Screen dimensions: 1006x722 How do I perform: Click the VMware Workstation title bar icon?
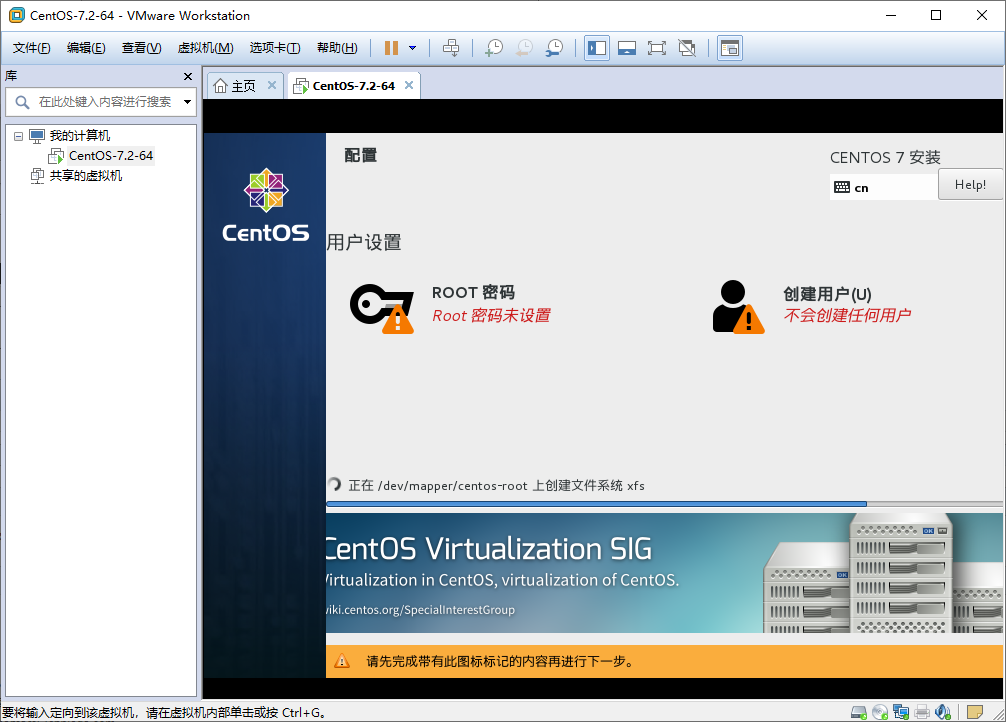(17, 15)
